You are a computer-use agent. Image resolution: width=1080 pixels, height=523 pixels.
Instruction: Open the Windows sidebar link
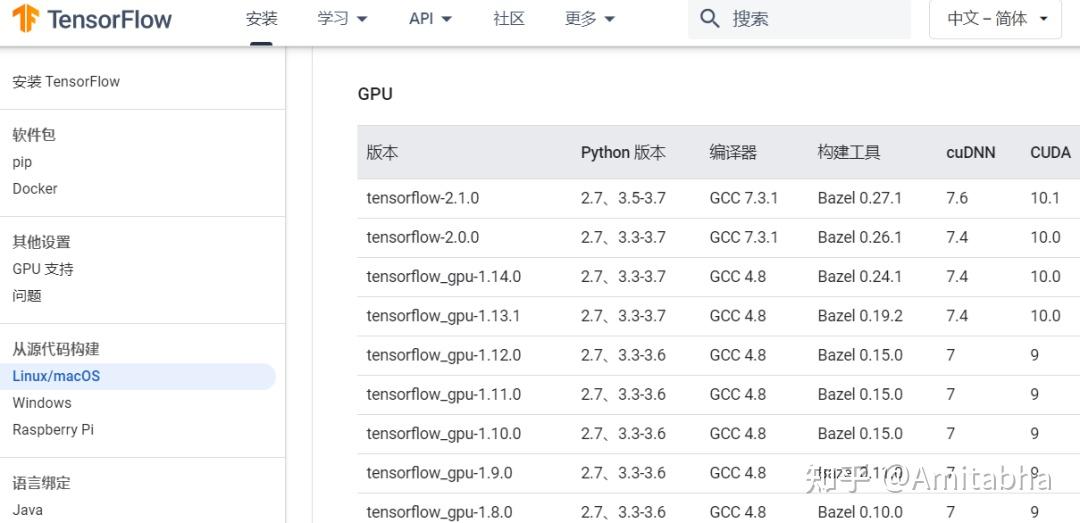42,402
